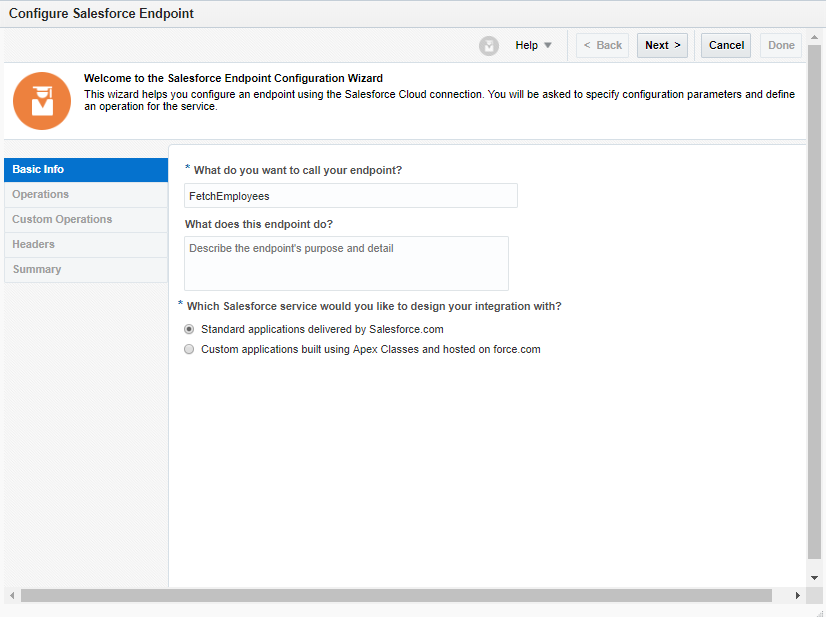Click the disabled Back button
Screen dimensions: 826x617
click(602, 46)
